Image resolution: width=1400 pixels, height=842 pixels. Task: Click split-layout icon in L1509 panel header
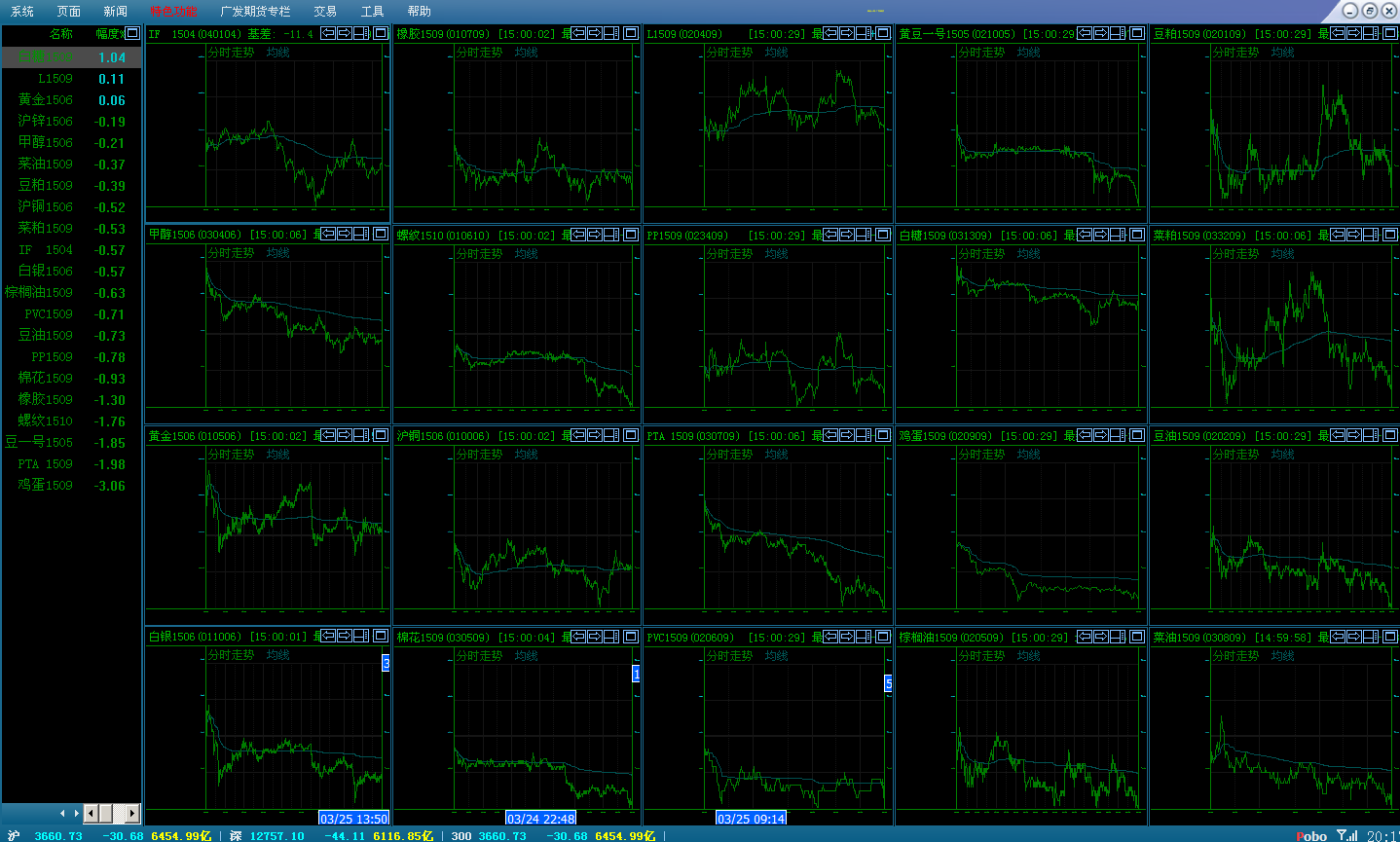click(863, 33)
